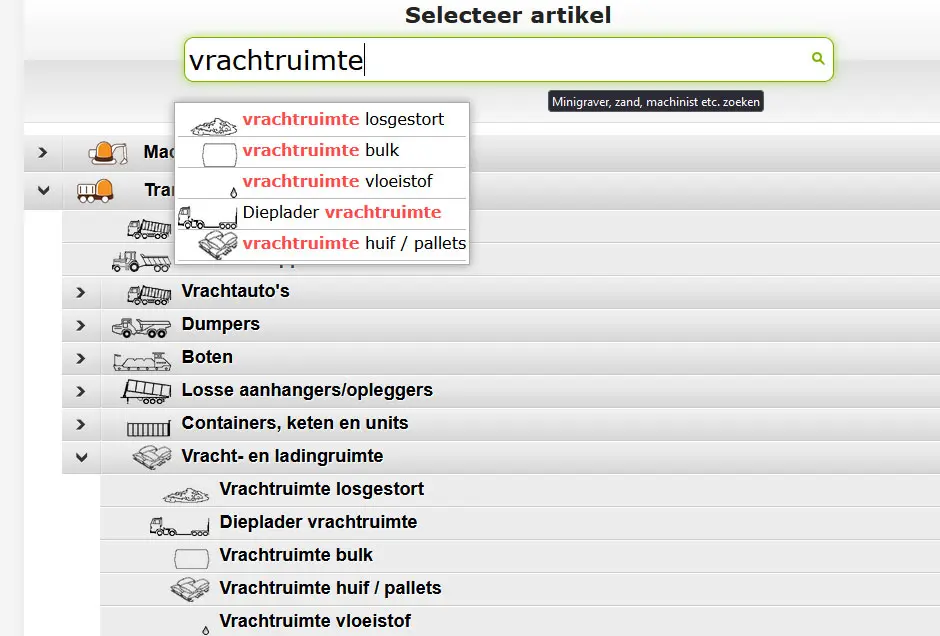The image size is (940, 636).
Task: Pick 'vrachtruimte bulk' suggestion
Action: [321, 151]
